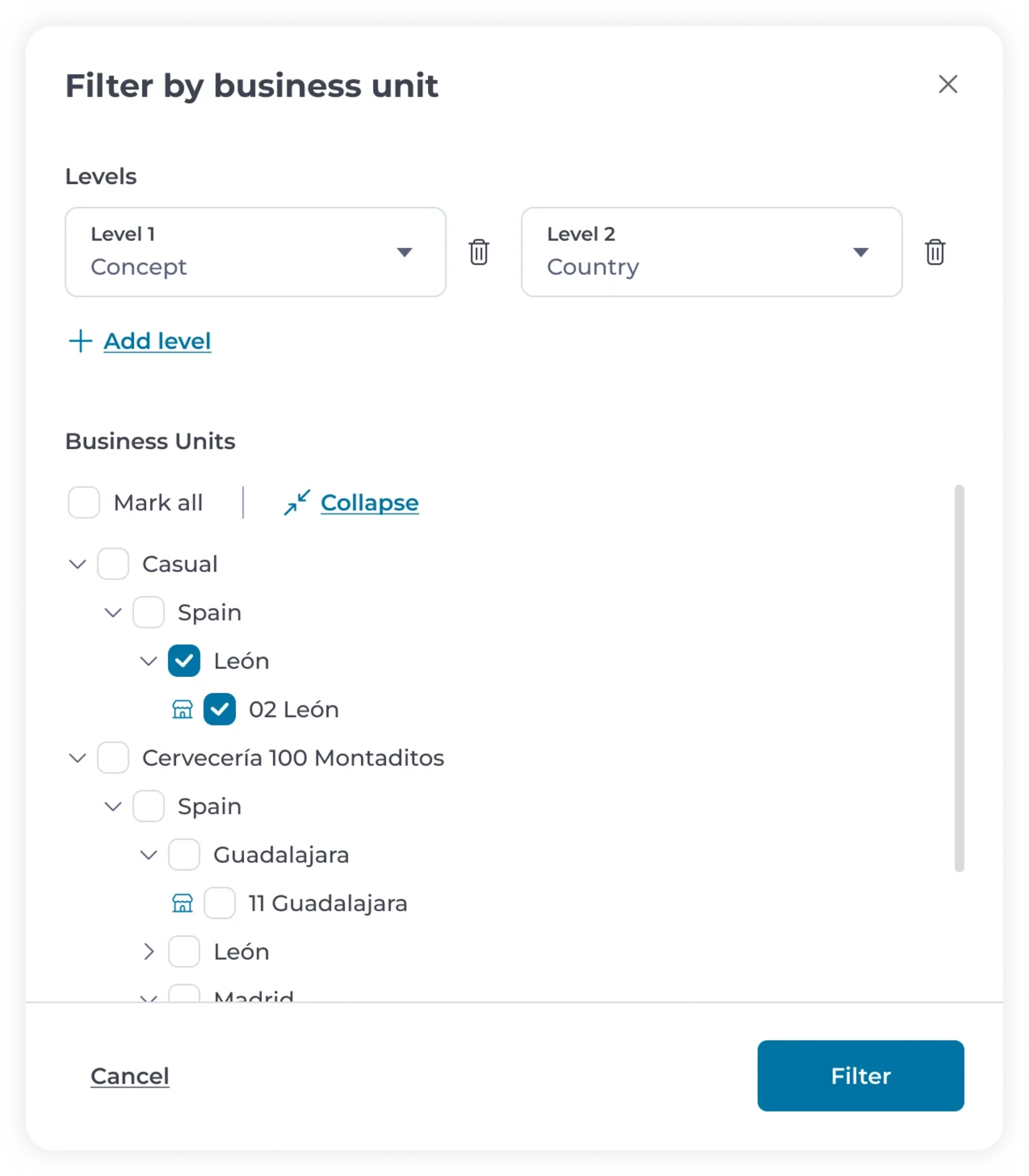Image resolution: width=1029 pixels, height=1176 pixels.
Task: Click store icon next to 02 León
Action: tap(183, 709)
